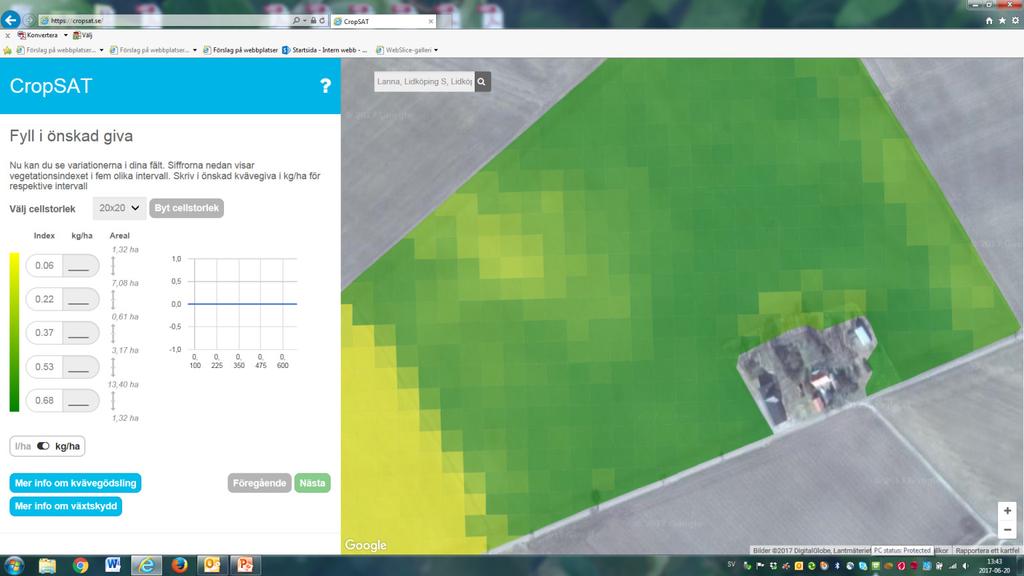The image size is (1024, 576).
Task: Launch Firefox from the taskbar
Action: coord(179,565)
